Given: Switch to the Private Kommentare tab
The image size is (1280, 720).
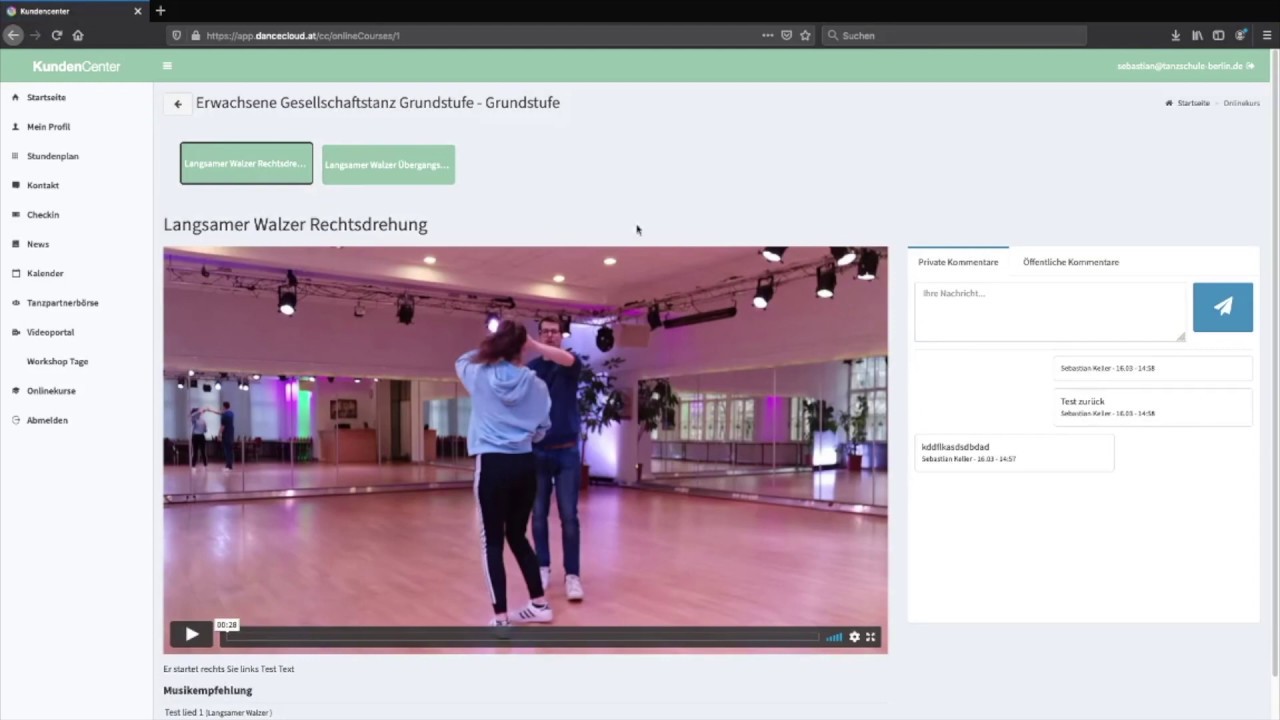Looking at the screenshot, I should (958, 262).
